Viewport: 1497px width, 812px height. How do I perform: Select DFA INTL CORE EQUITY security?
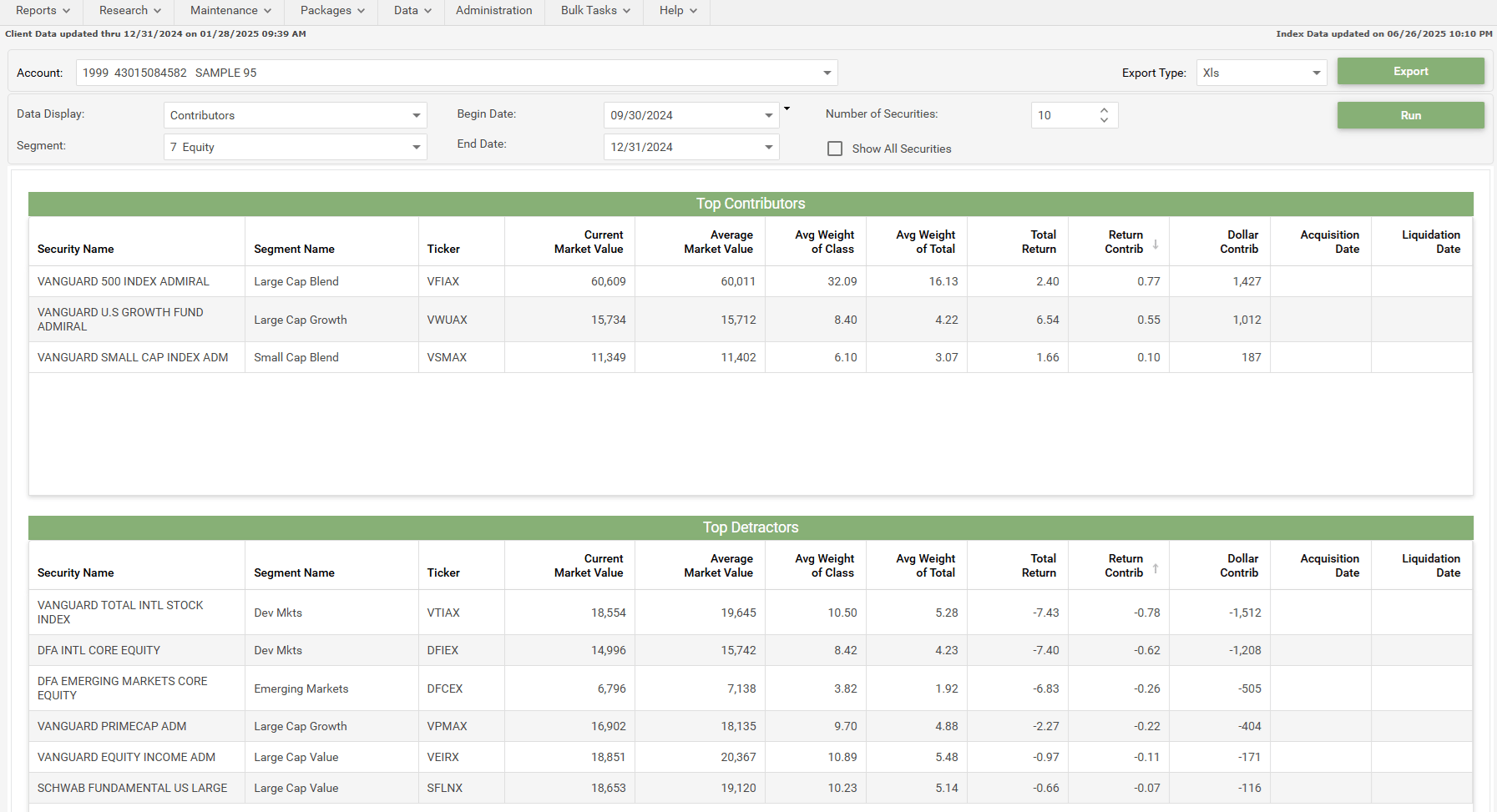pyautogui.click(x=99, y=650)
